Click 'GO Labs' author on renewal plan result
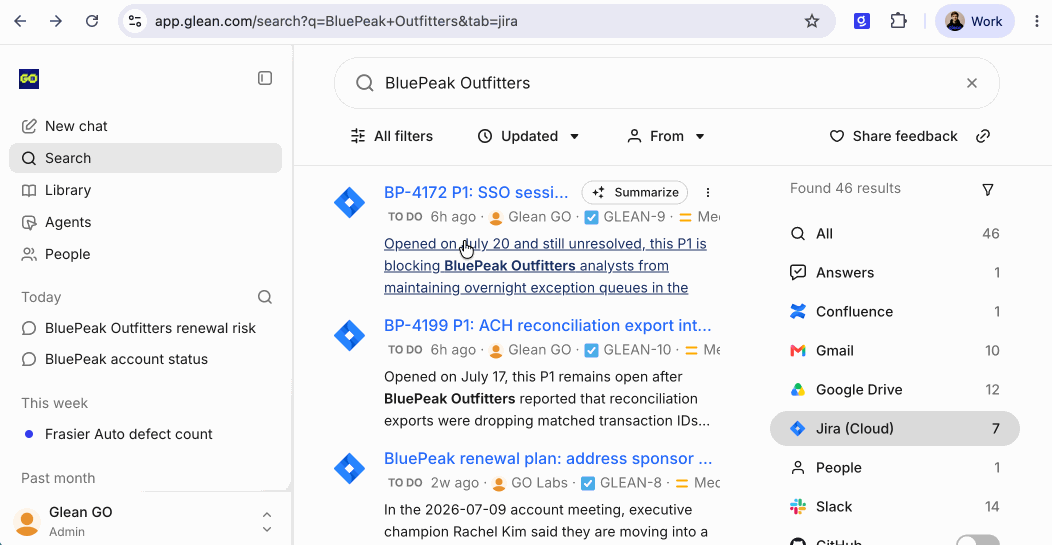 click(x=539, y=483)
